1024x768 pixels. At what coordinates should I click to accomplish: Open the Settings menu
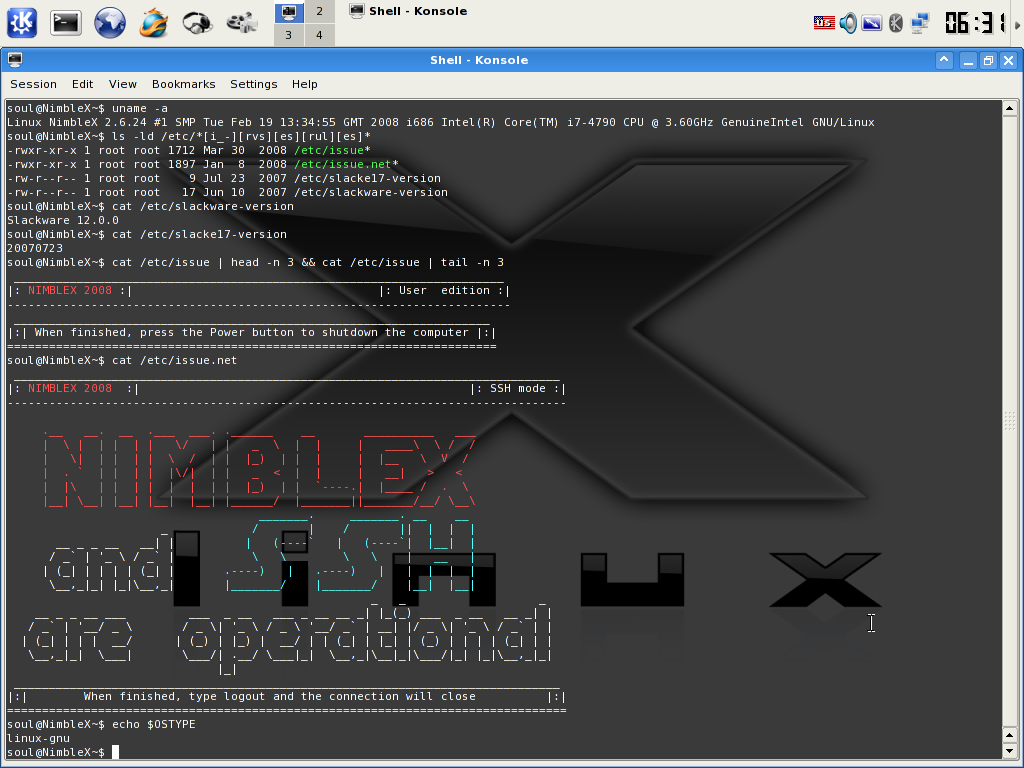pos(253,84)
